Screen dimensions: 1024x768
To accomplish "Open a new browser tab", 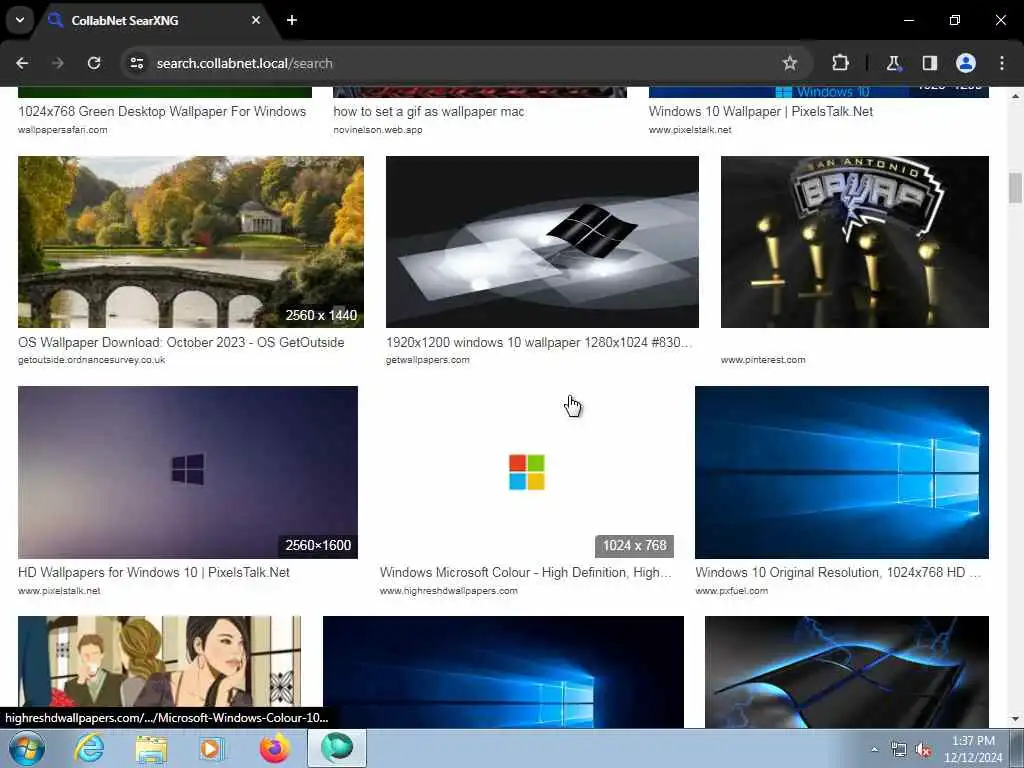I will point(292,20).
